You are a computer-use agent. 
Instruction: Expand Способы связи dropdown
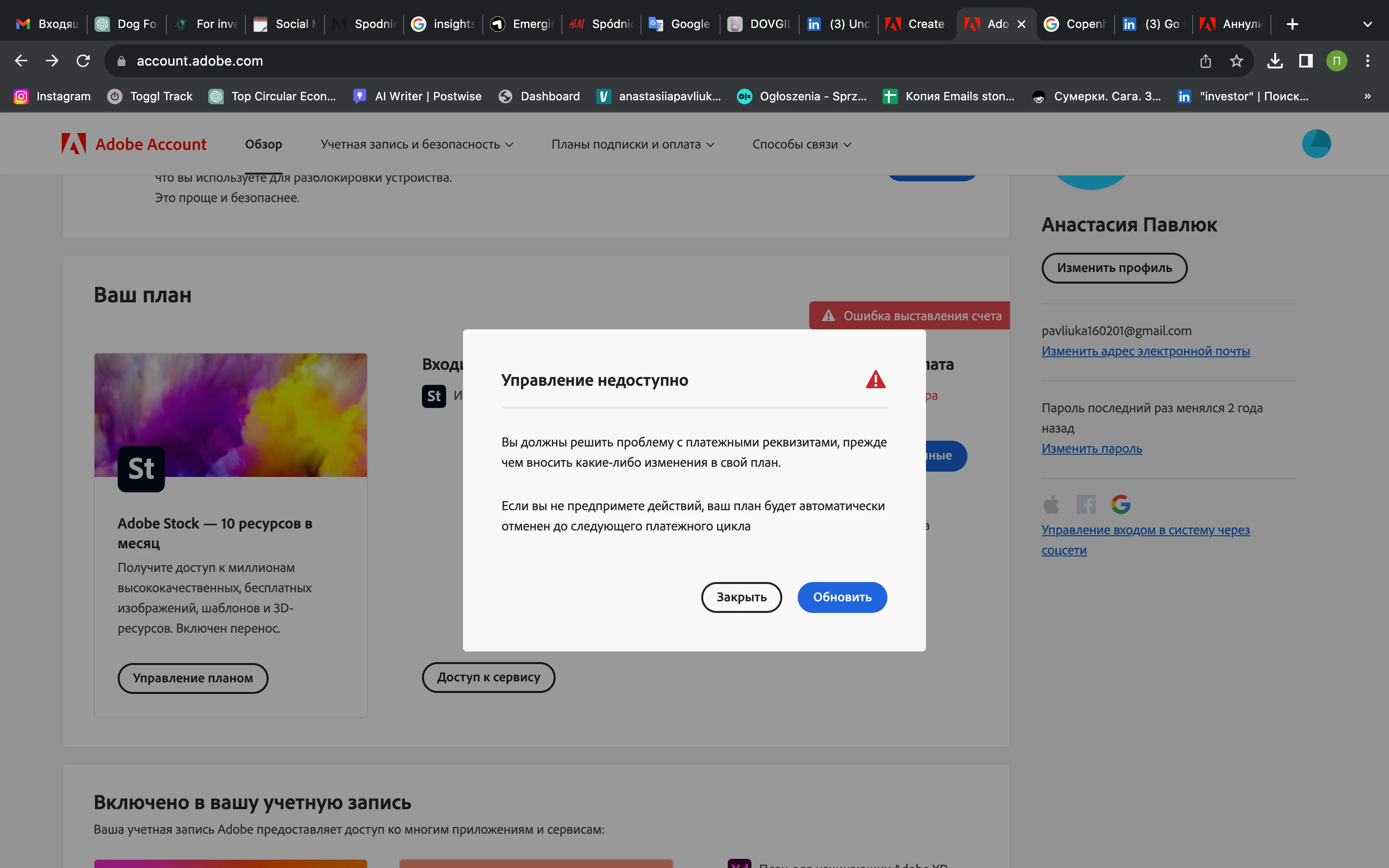pos(801,145)
